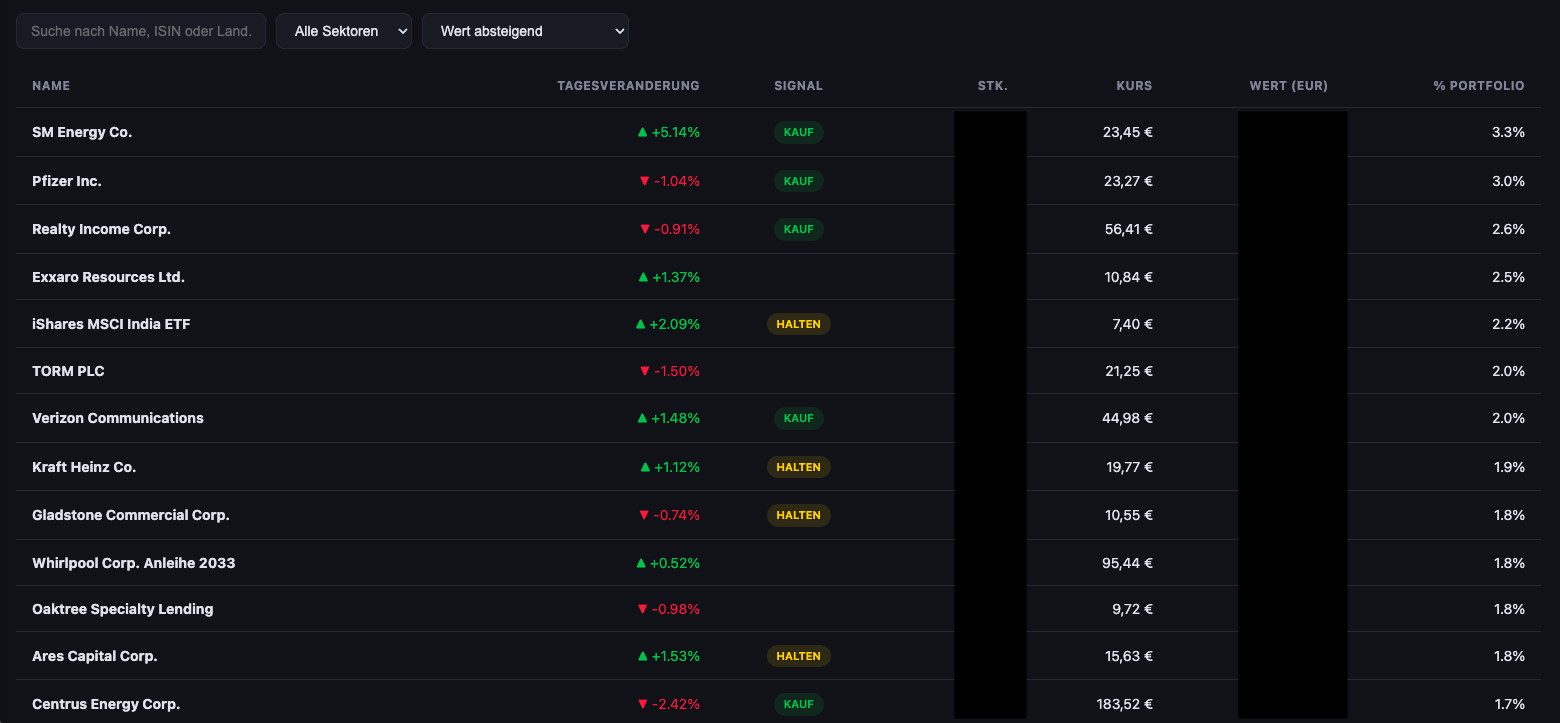The height and width of the screenshot is (723, 1560).
Task: Click the 23,45 € price
Action: 1128,132
